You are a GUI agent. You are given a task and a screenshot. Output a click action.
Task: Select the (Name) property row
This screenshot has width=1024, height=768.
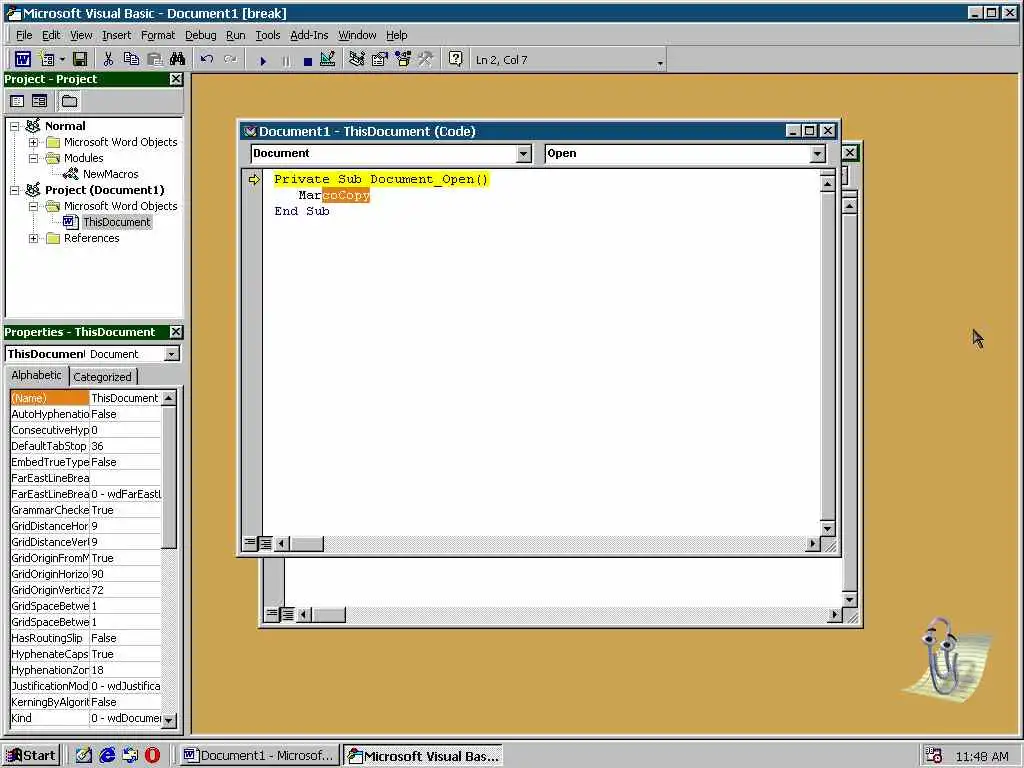85,398
